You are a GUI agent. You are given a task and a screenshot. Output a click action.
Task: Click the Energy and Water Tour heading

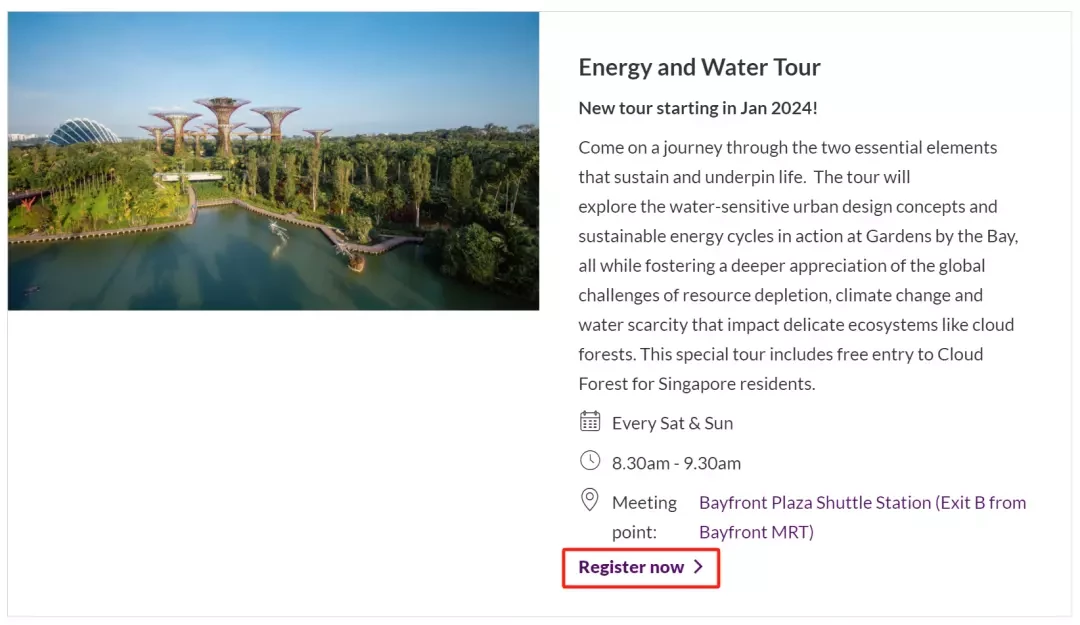[699, 67]
